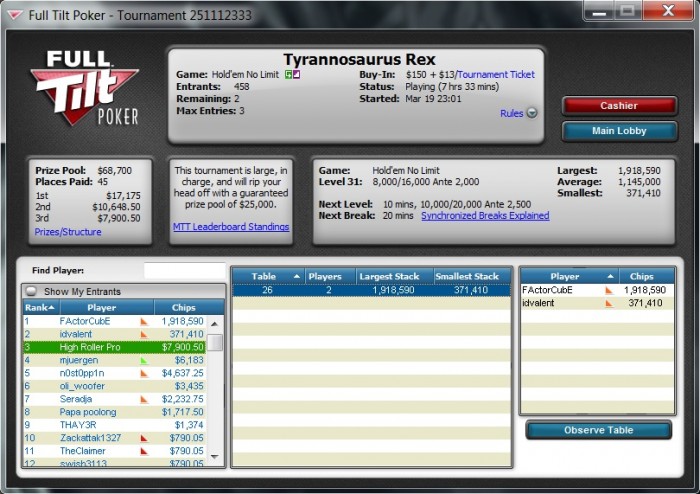Click the Observe Table button
The width and height of the screenshot is (700, 494).
coord(598,430)
